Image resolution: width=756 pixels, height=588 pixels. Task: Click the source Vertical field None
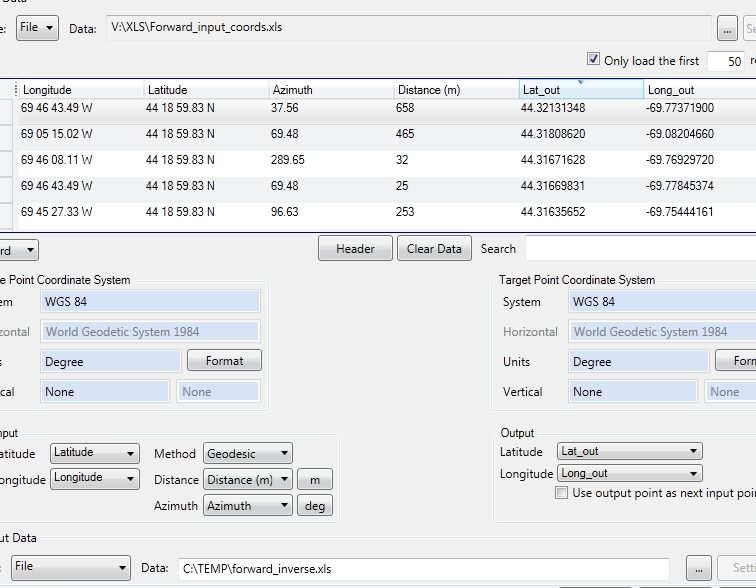(x=105, y=391)
